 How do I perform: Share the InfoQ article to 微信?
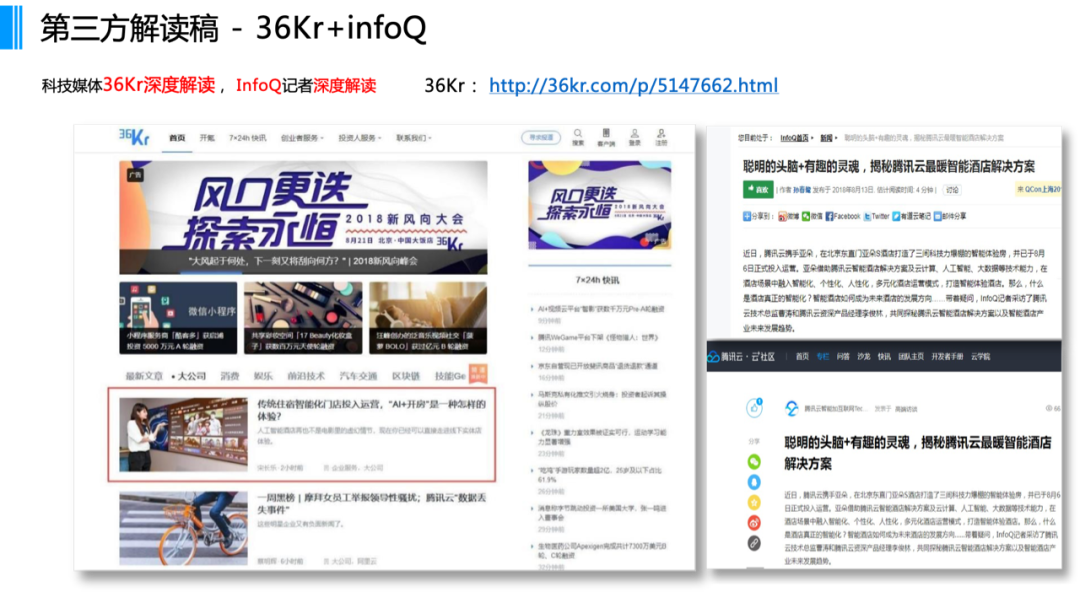pos(811,216)
